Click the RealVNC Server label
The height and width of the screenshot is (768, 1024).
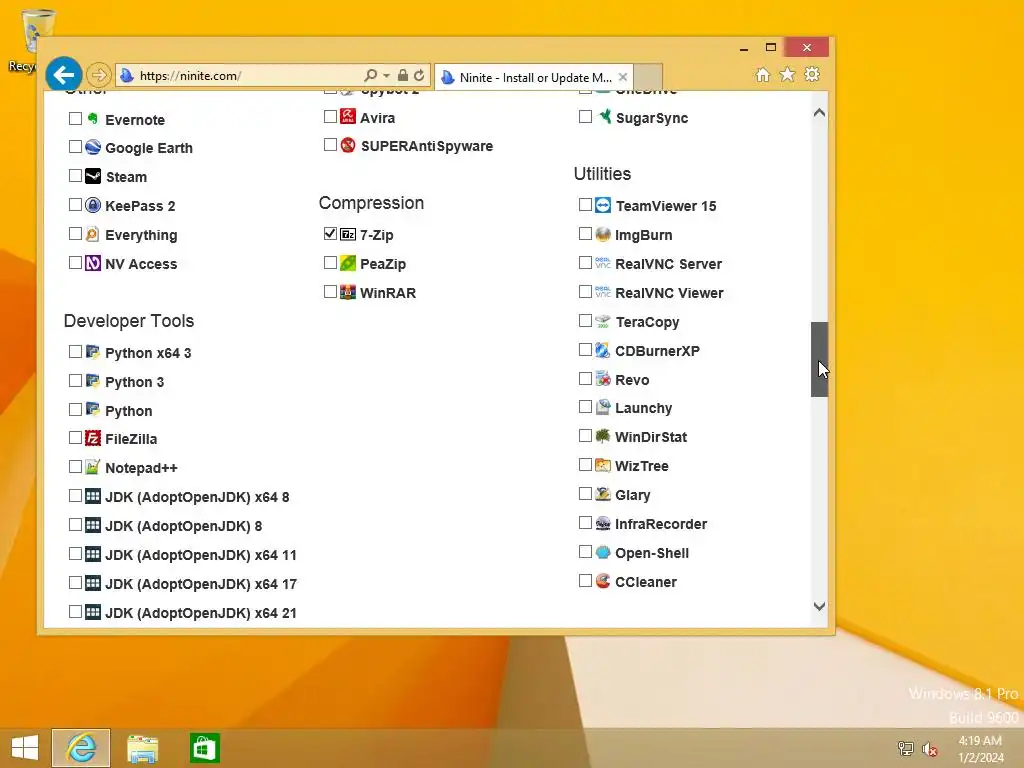tap(668, 264)
